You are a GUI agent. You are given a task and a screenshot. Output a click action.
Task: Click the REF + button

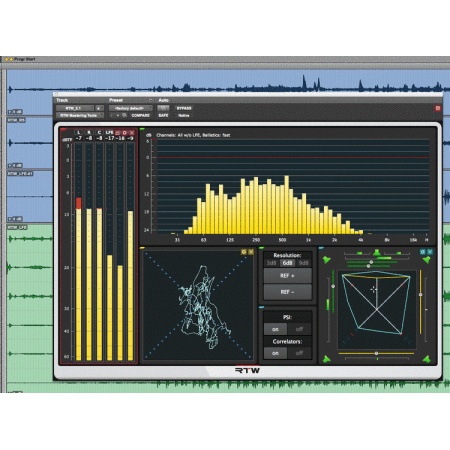pos(287,276)
